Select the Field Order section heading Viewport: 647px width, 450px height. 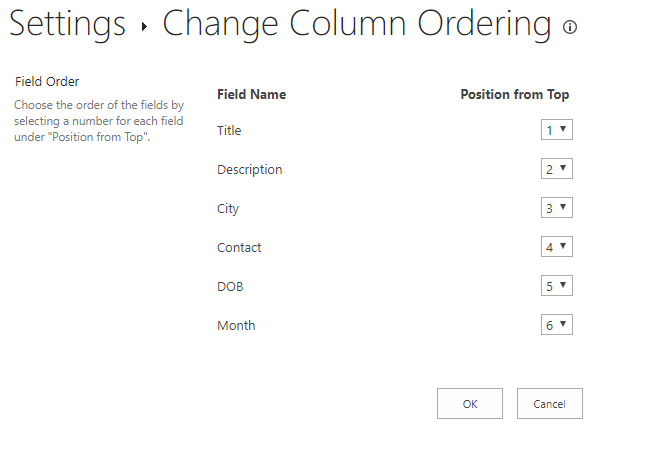click(x=47, y=81)
